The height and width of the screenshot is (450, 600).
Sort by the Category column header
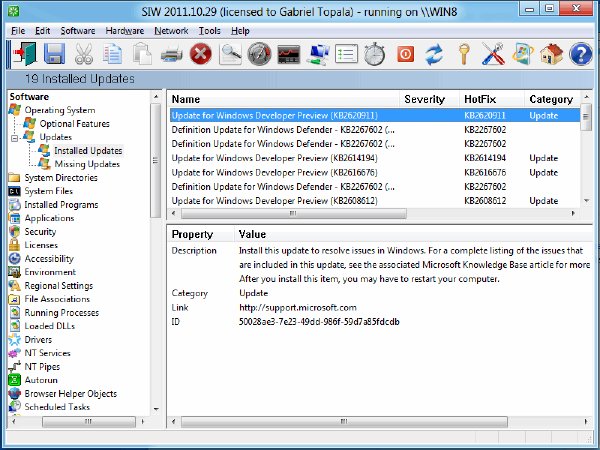pos(552,99)
